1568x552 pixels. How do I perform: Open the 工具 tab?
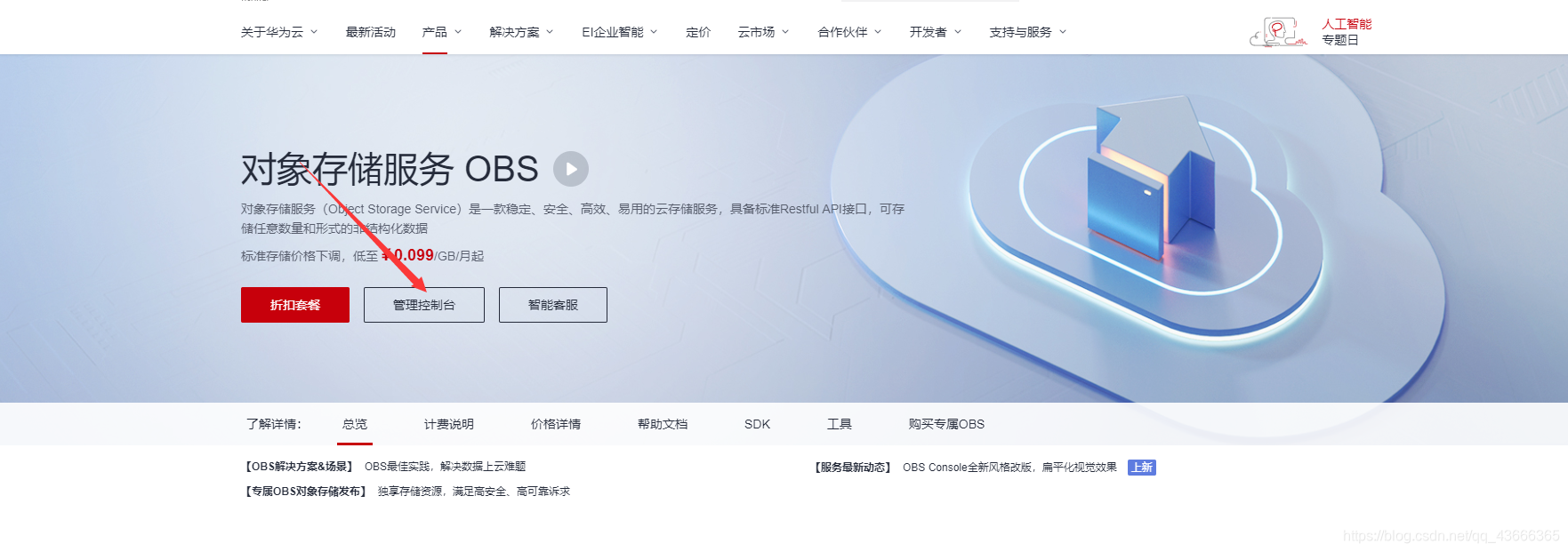point(840,424)
